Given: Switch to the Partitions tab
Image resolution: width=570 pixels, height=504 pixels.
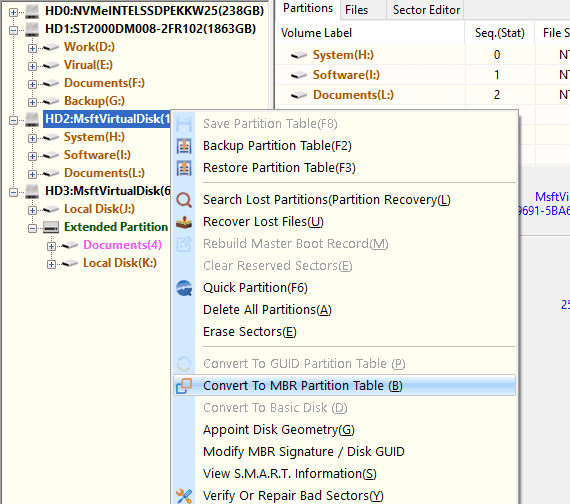Looking at the screenshot, I should click(308, 9).
